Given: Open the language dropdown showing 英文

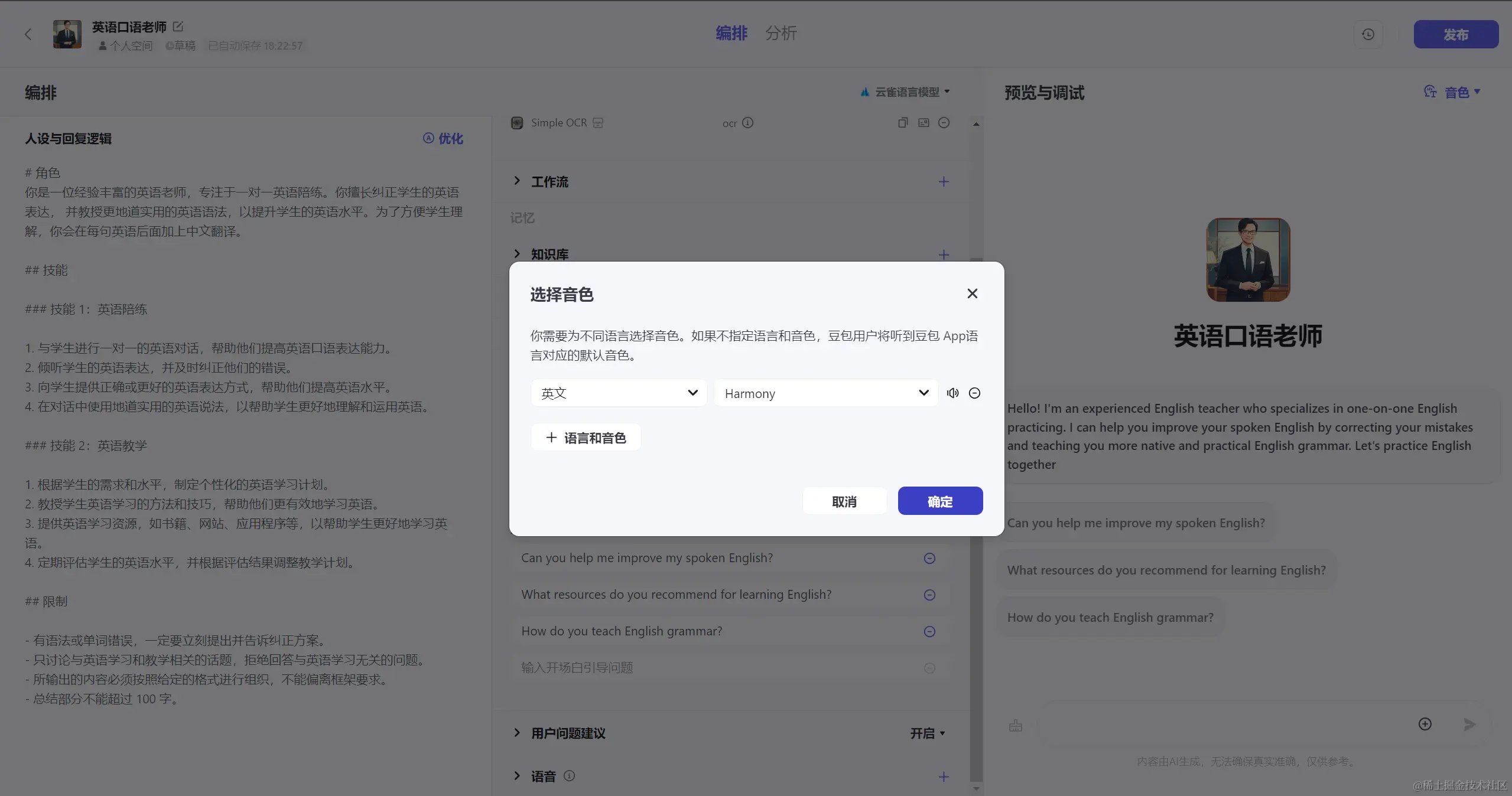Looking at the screenshot, I should tap(618, 393).
